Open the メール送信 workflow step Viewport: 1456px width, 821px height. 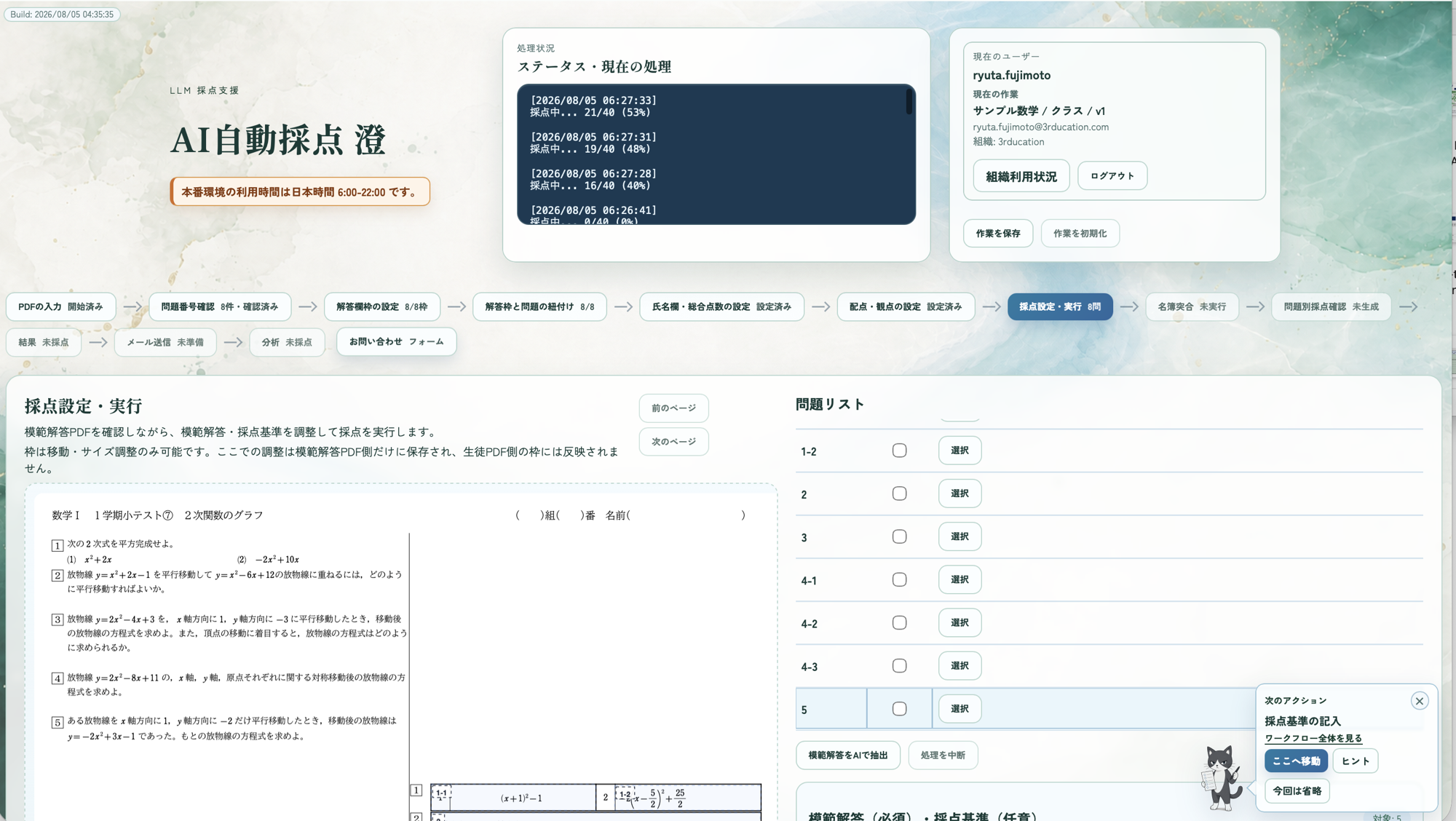coord(165,342)
